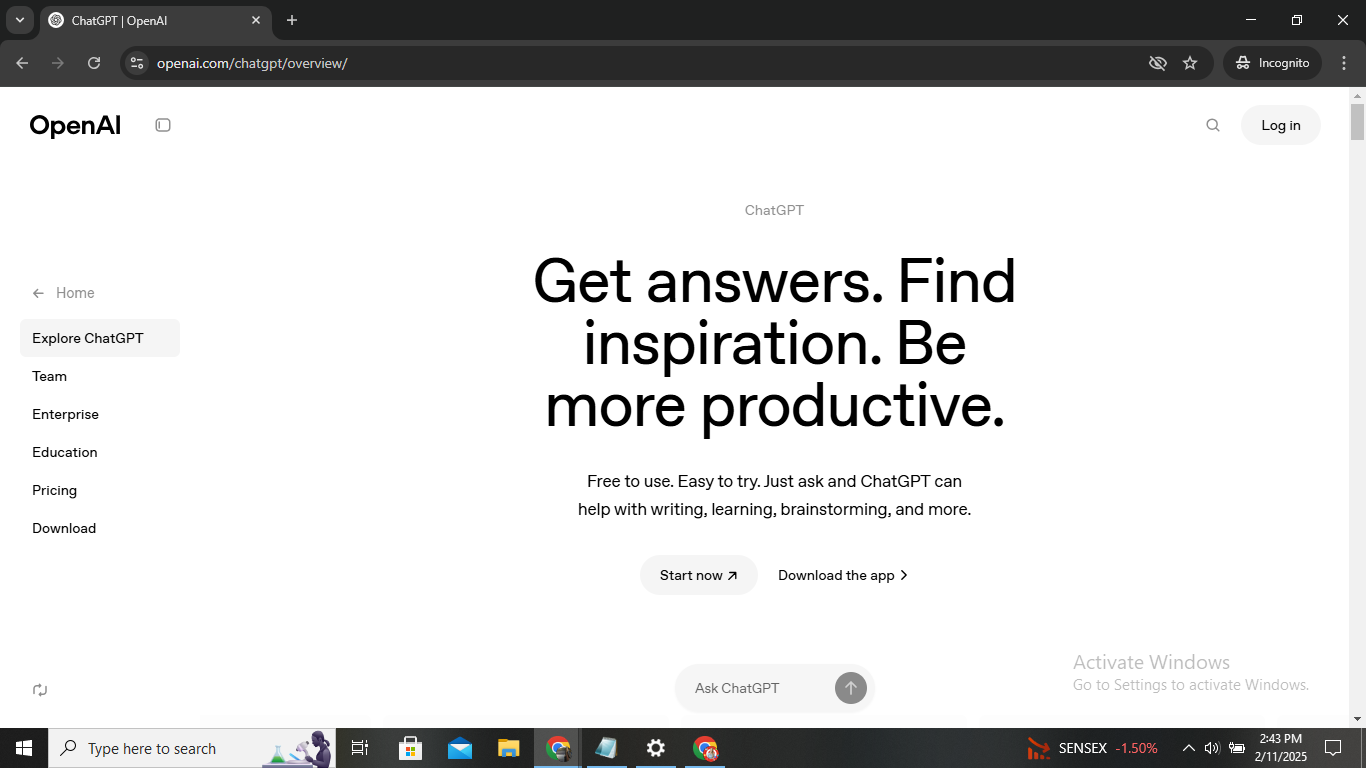Click the browser forward arrow
Viewport: 1366px width, 768px height.
58,63
